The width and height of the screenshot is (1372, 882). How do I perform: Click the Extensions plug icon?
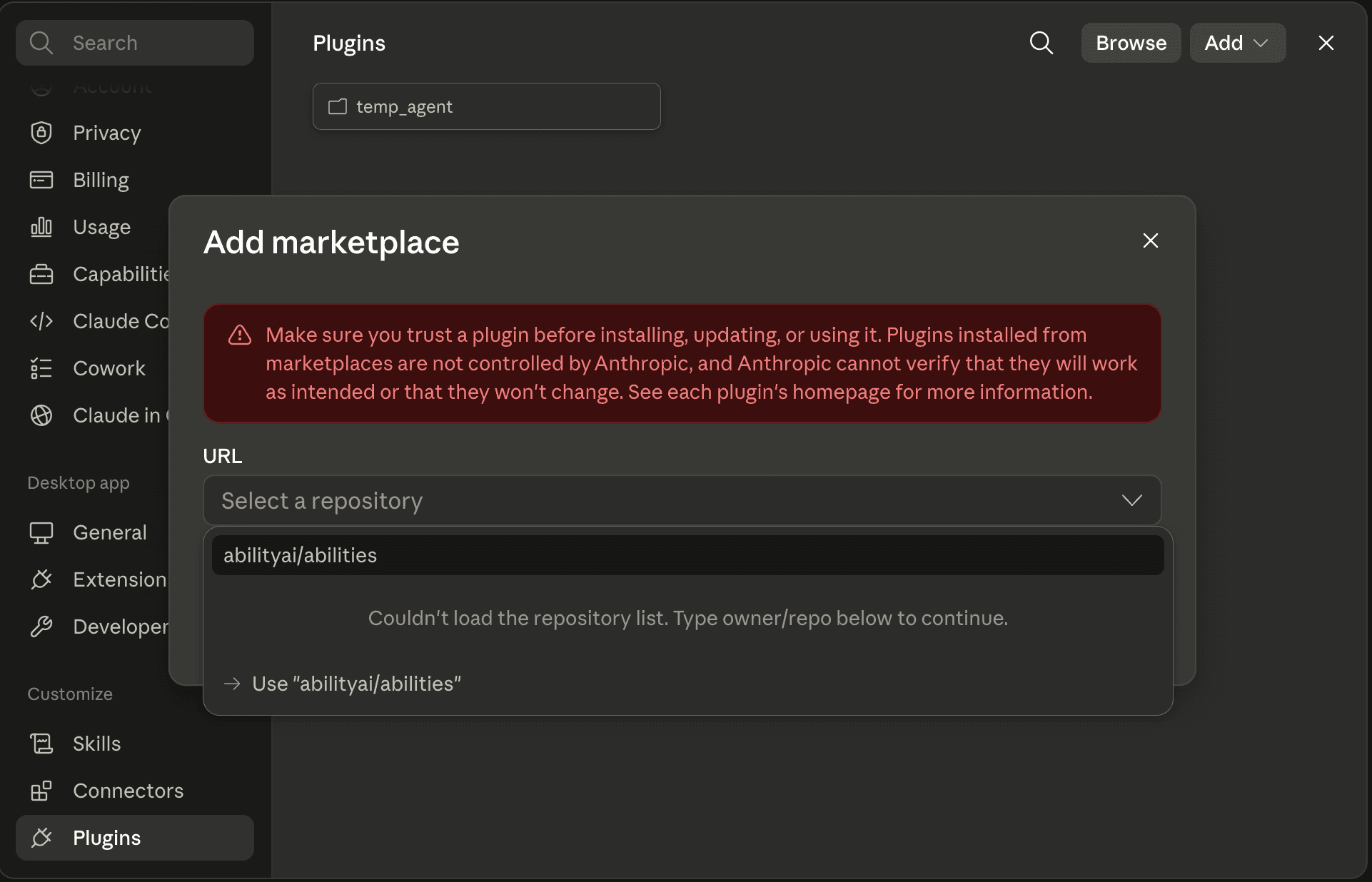click(x=41, y=579)
